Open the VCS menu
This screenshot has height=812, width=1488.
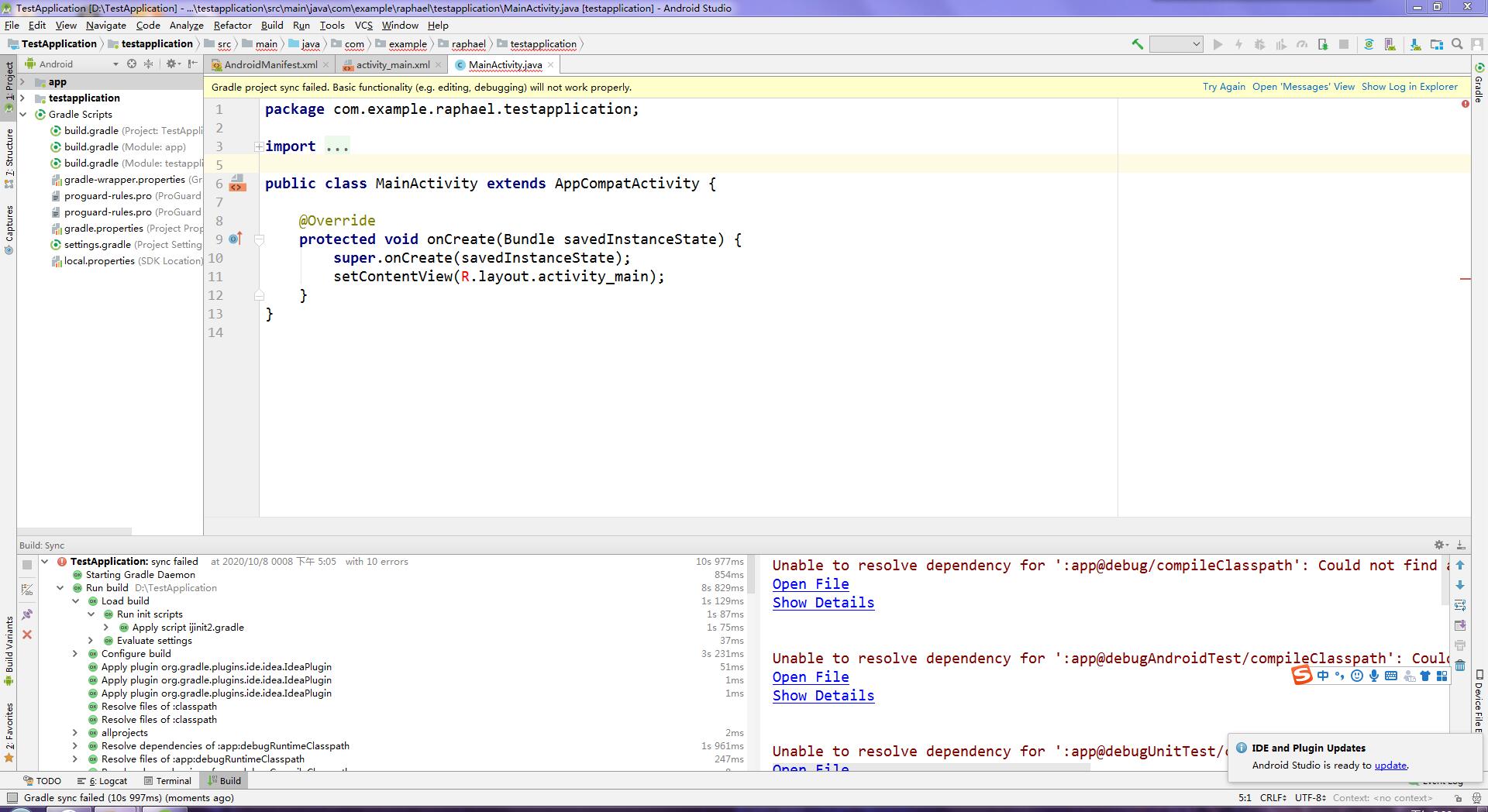[363, 25]
